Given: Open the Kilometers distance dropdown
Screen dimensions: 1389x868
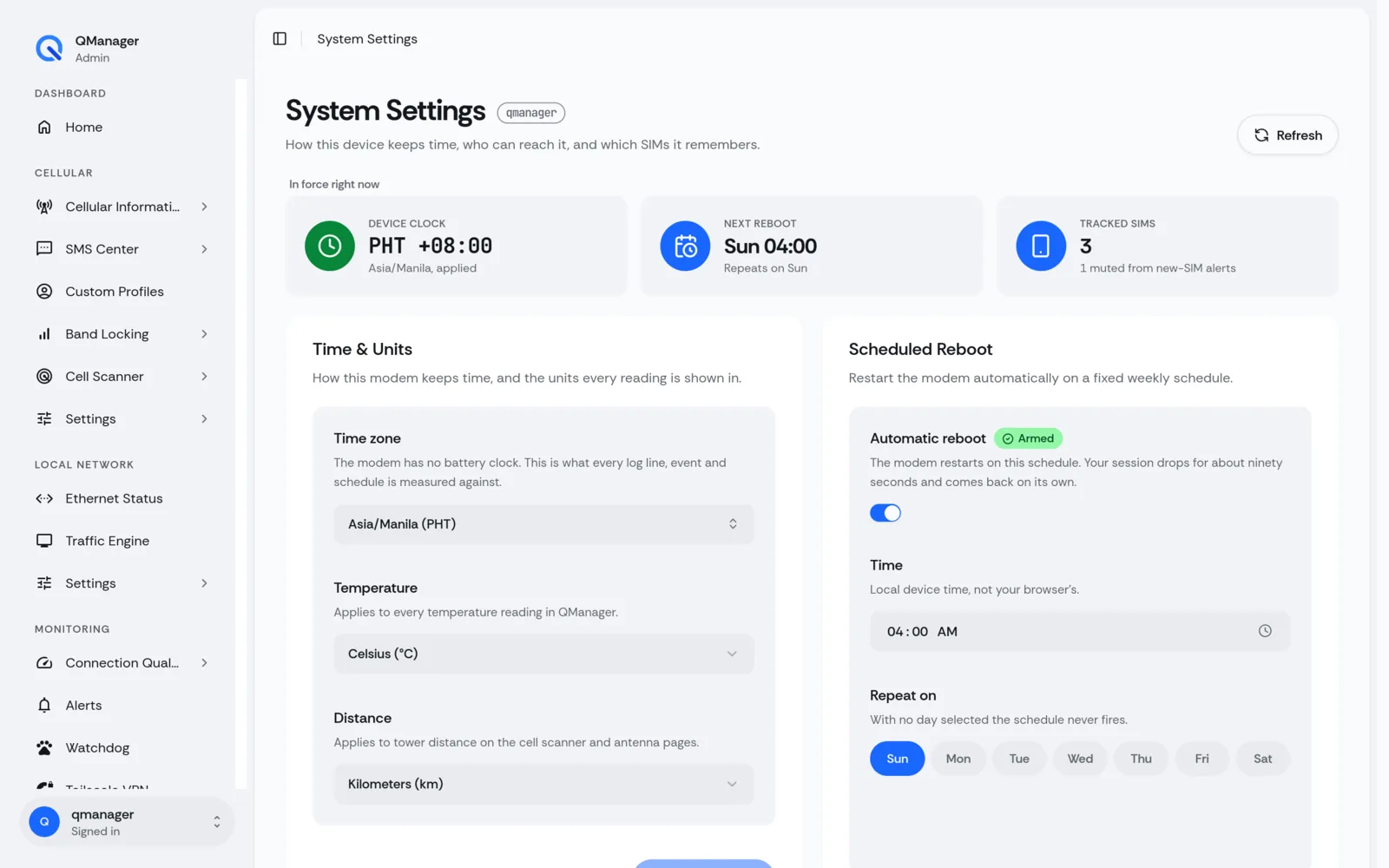Looking at the screenshot, I should pyautogui.click(x=543, y=785).
